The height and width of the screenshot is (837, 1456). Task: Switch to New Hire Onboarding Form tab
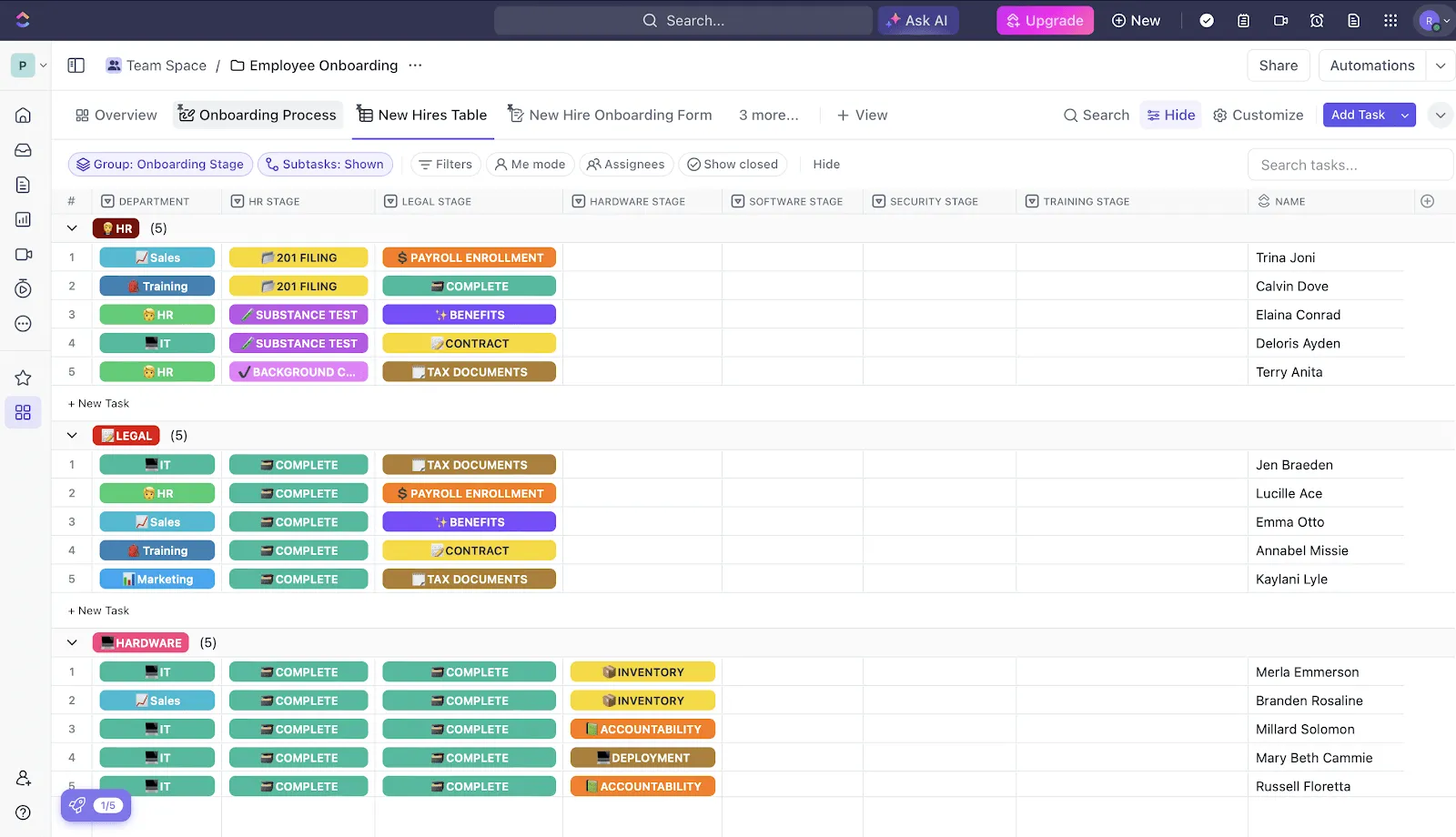610,115
